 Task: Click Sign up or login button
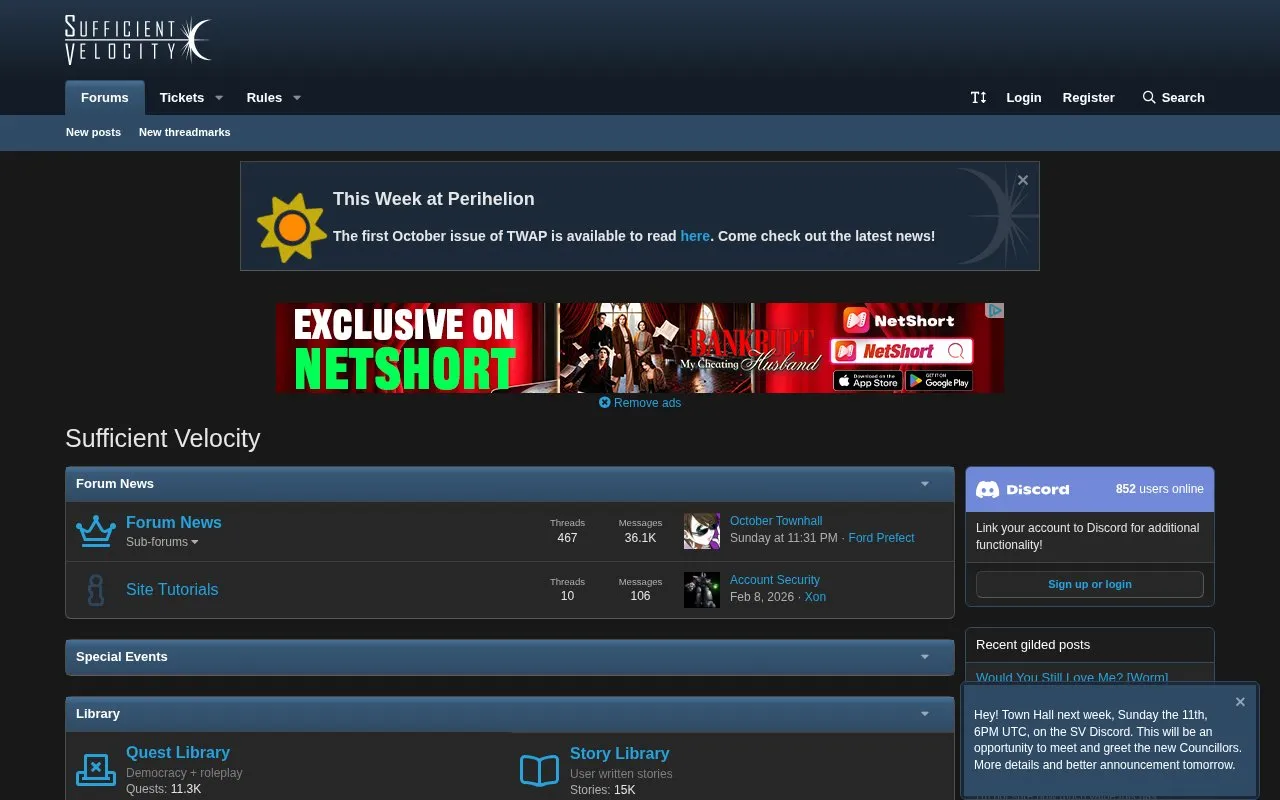click(x=1090, y=584)
